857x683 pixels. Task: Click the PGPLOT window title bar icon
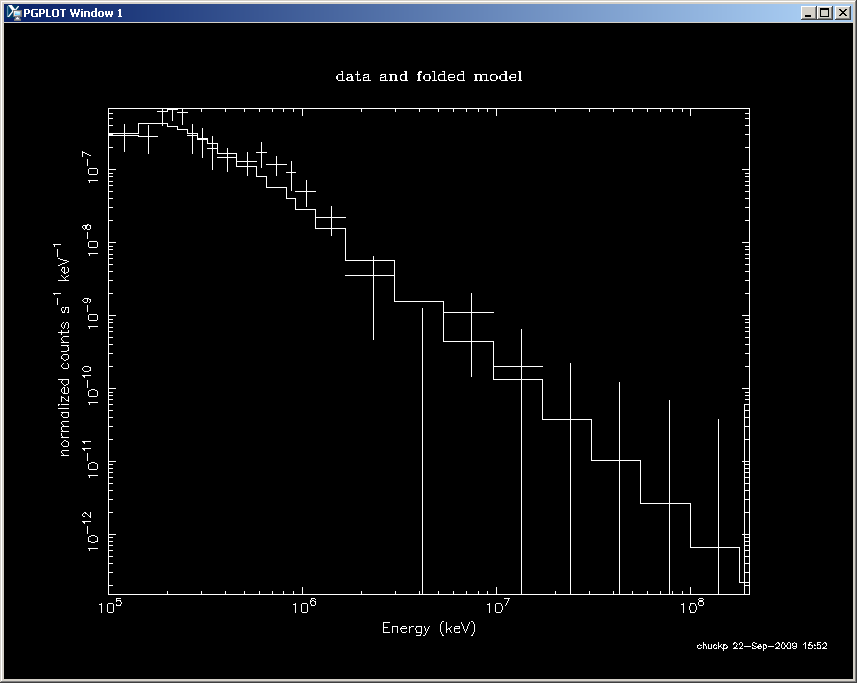[x=14, y=13]
